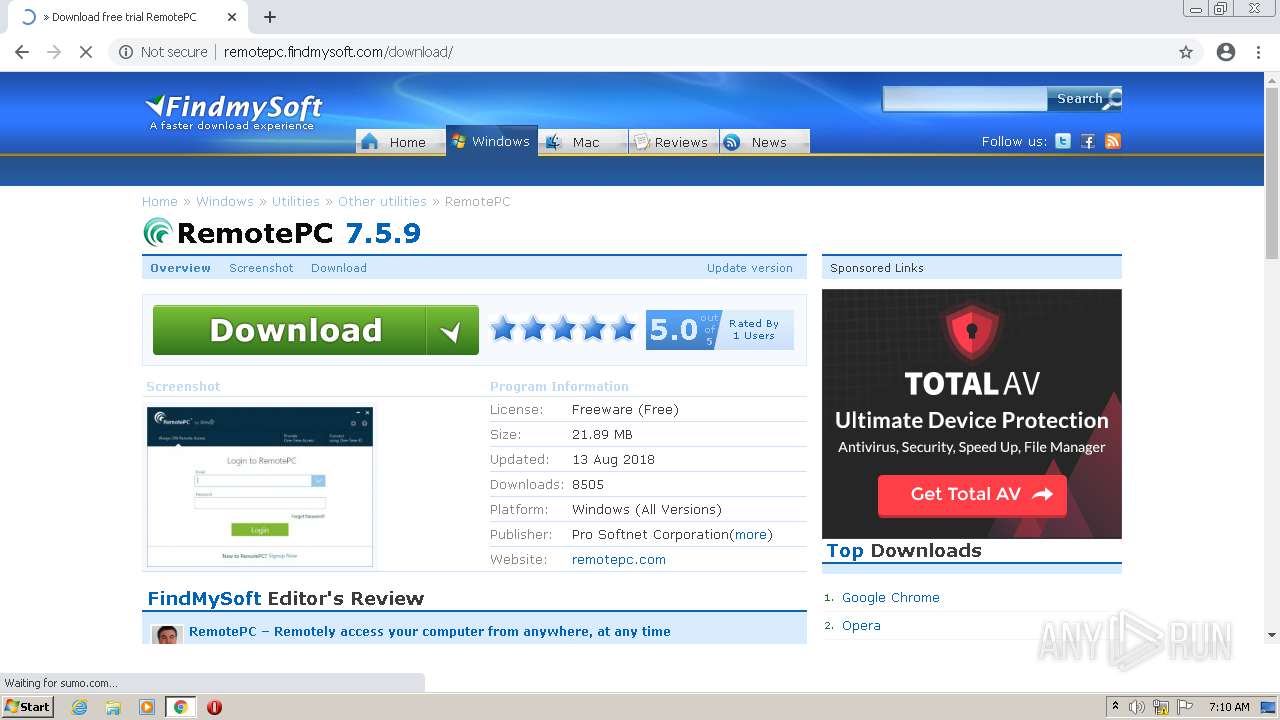1280x720 pixels.
Task: View site security info icon
Action: coord(126,52)
